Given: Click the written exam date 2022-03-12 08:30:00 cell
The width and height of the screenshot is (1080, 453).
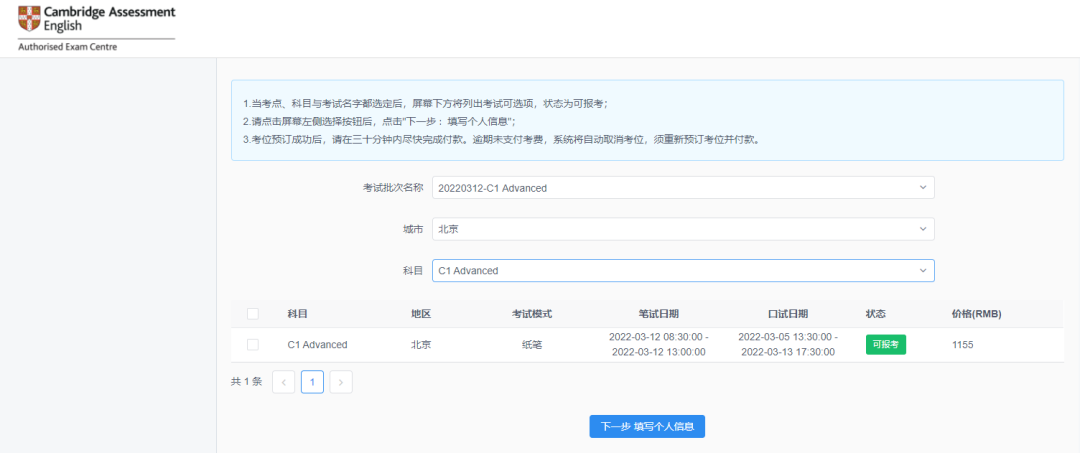Looking at the screenshot, I should click(x=658, y=344).
